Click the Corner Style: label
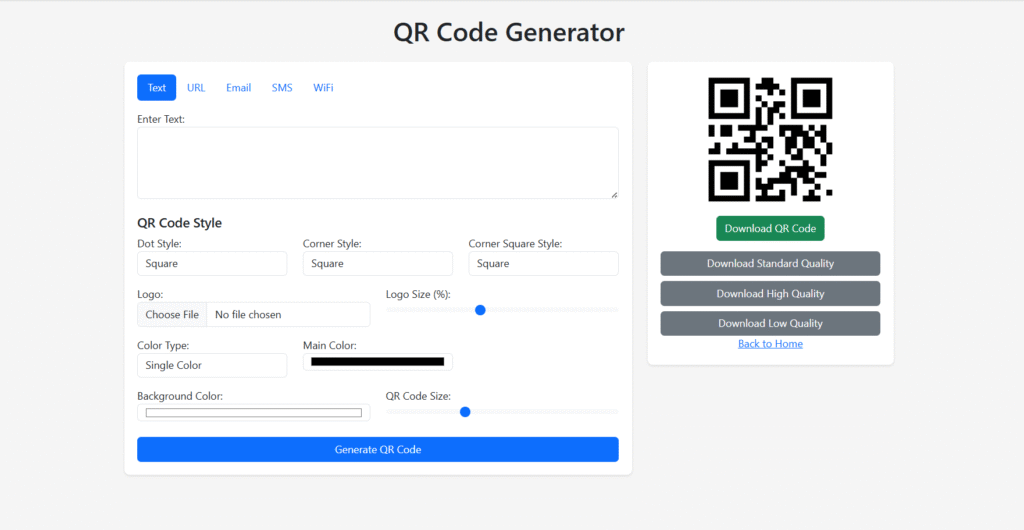Image resolution: width=1024 pixels, height=530 pixels. [332, 243]
